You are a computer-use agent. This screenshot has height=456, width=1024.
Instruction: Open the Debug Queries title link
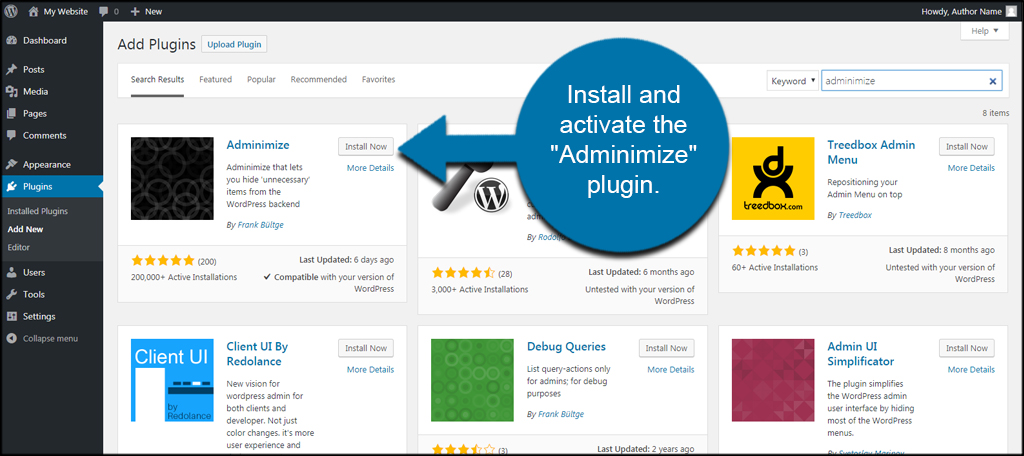click(x=566, y=347)
